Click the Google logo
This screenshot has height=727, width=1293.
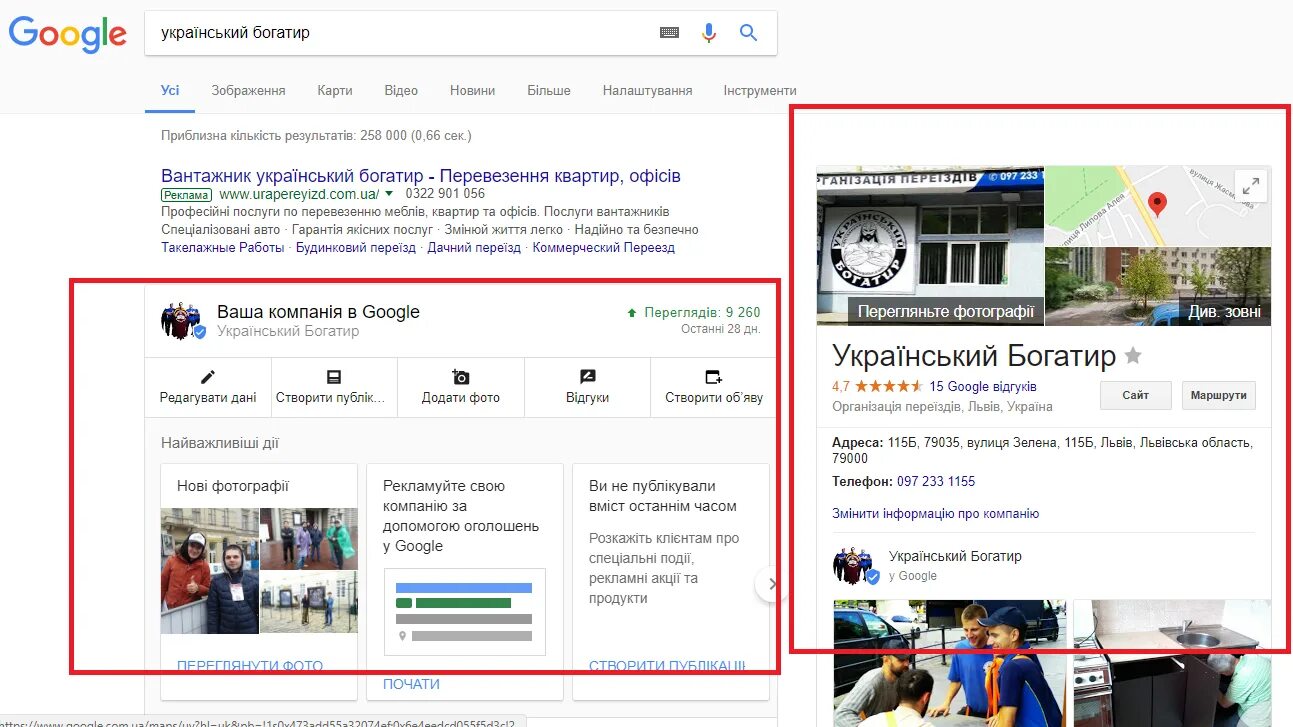coord(67,34)
